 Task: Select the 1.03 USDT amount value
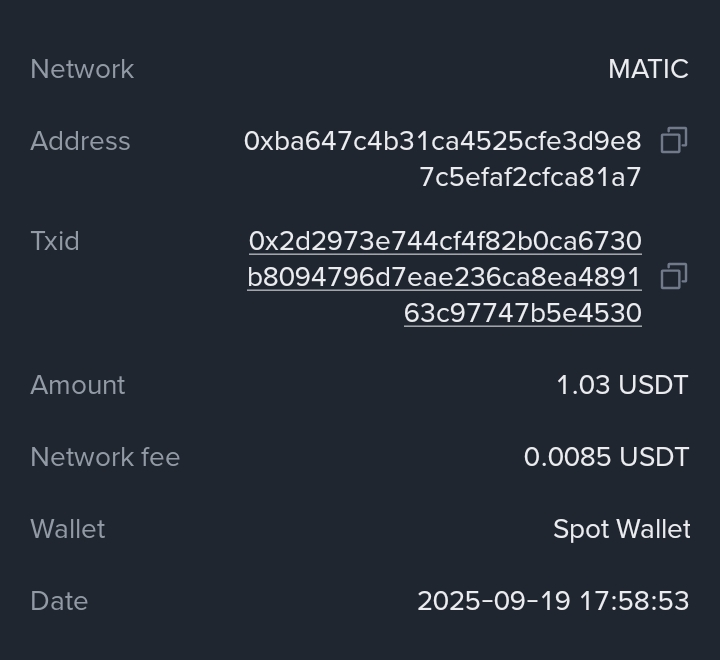[x=622, y=385]
